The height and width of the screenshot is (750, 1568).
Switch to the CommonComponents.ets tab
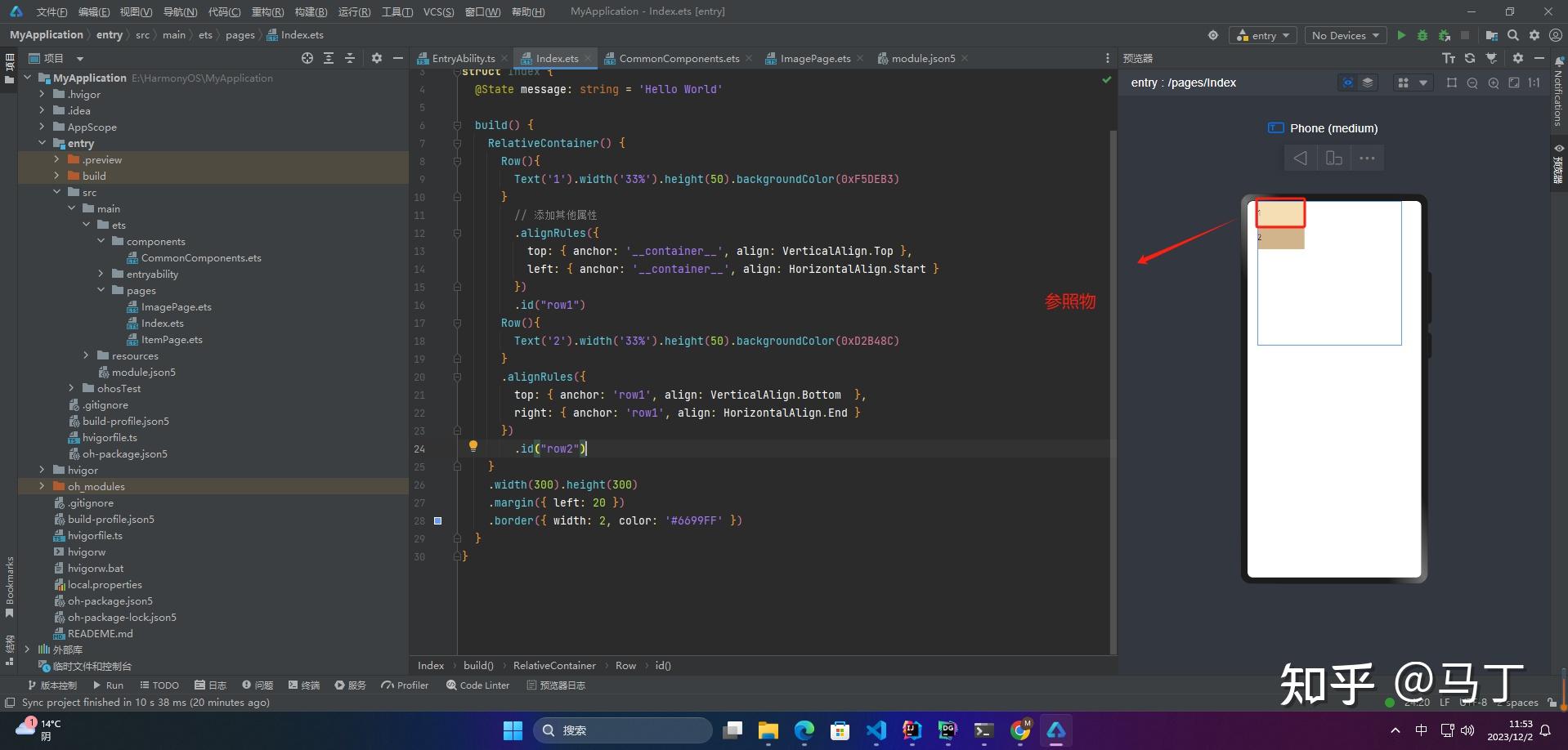pos(678,58)
